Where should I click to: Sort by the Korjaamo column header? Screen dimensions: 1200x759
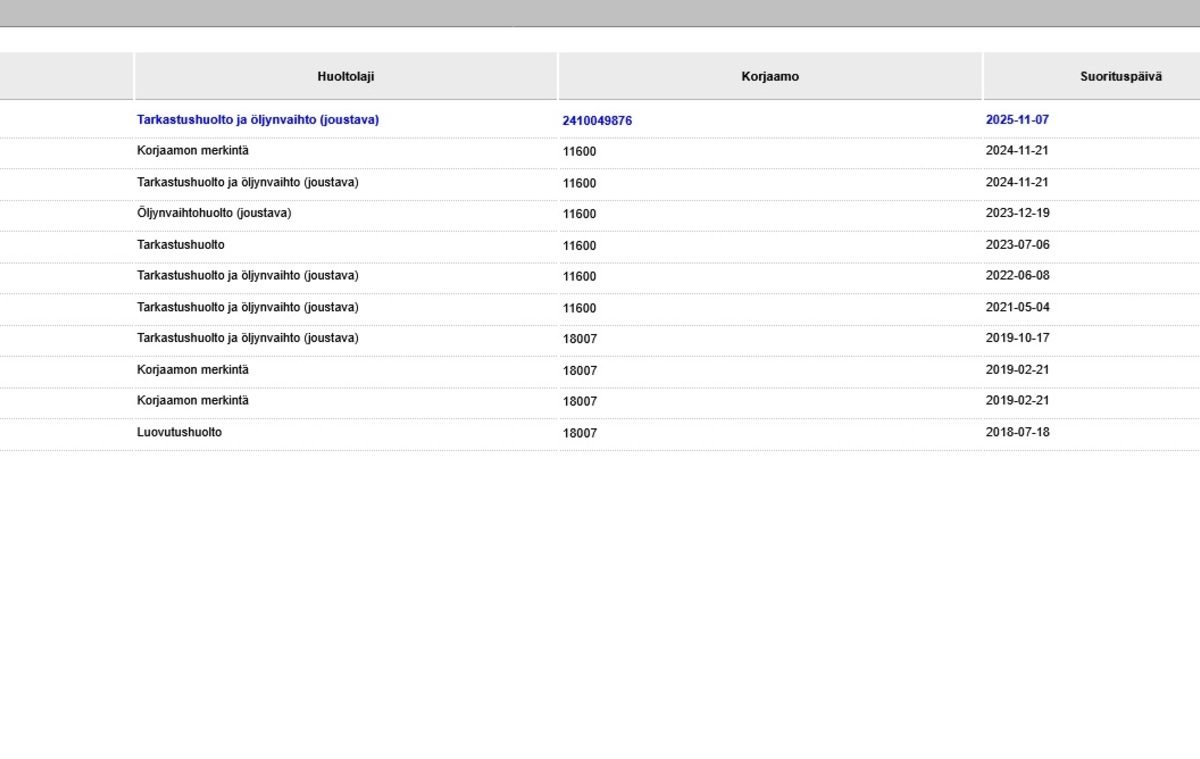pos(769,76)
